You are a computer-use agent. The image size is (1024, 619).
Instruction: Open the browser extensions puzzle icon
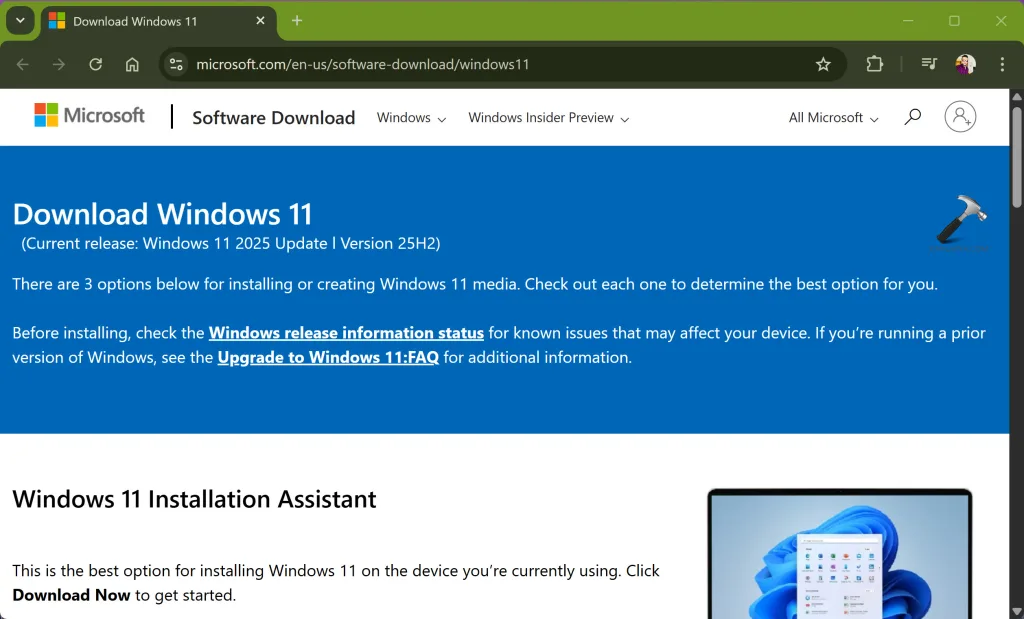click(x=874, y=64)
